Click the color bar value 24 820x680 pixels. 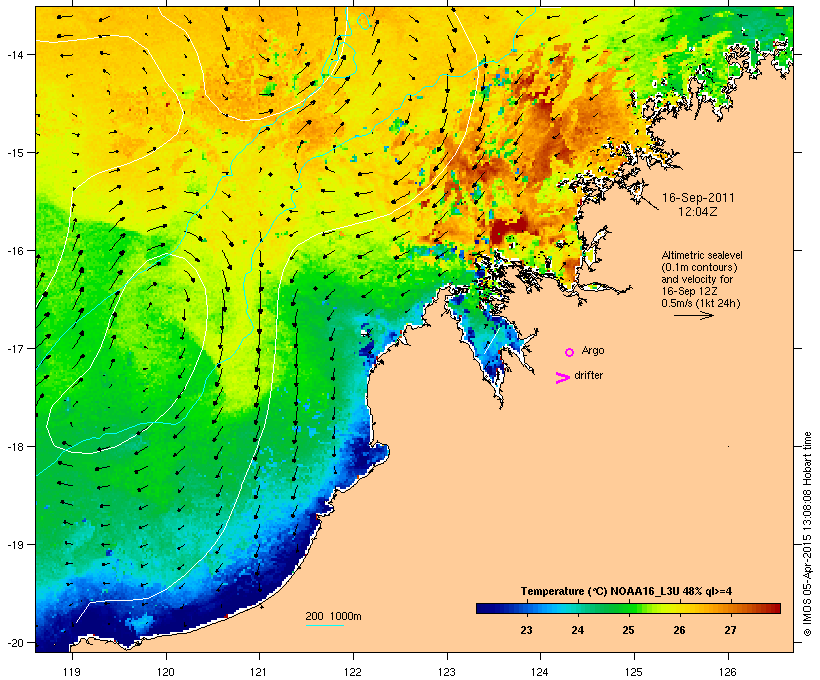click(x=577, y=630)
